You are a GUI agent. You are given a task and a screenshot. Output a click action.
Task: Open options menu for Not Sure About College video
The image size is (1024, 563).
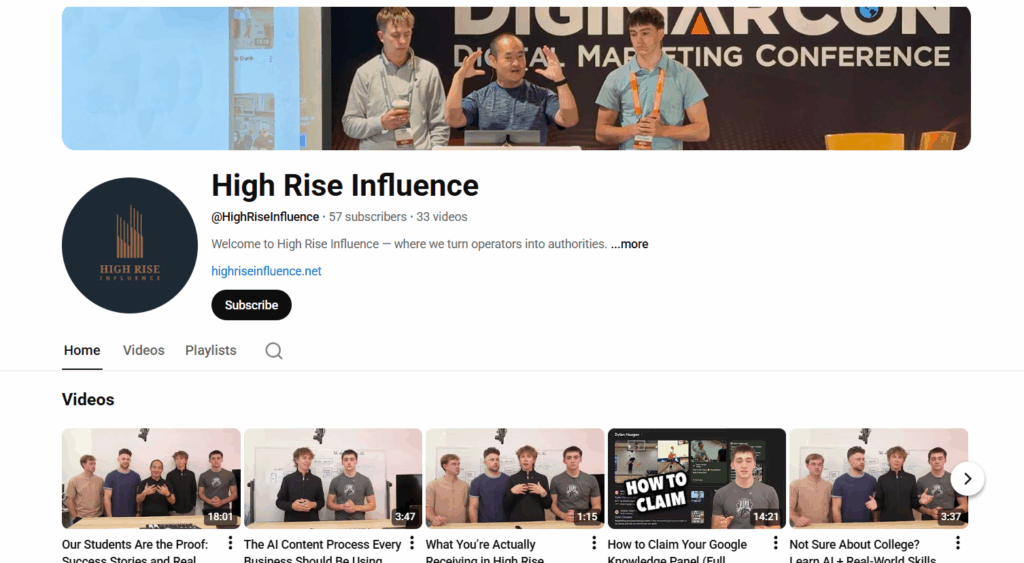click(x=957, y=543)
